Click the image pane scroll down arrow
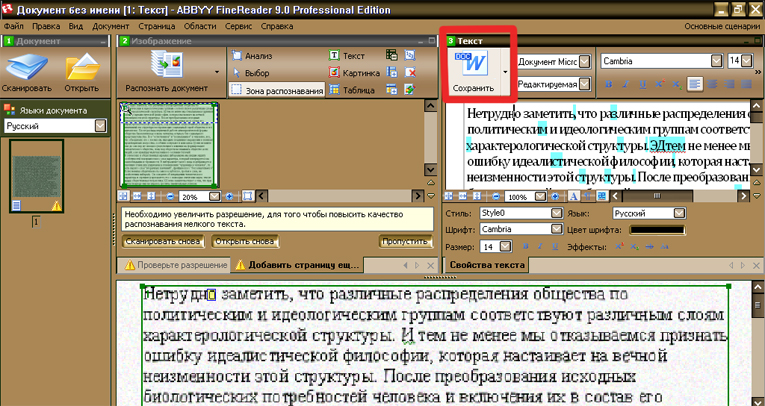Screen dimensions: 765x406 (x=430, y=170)
